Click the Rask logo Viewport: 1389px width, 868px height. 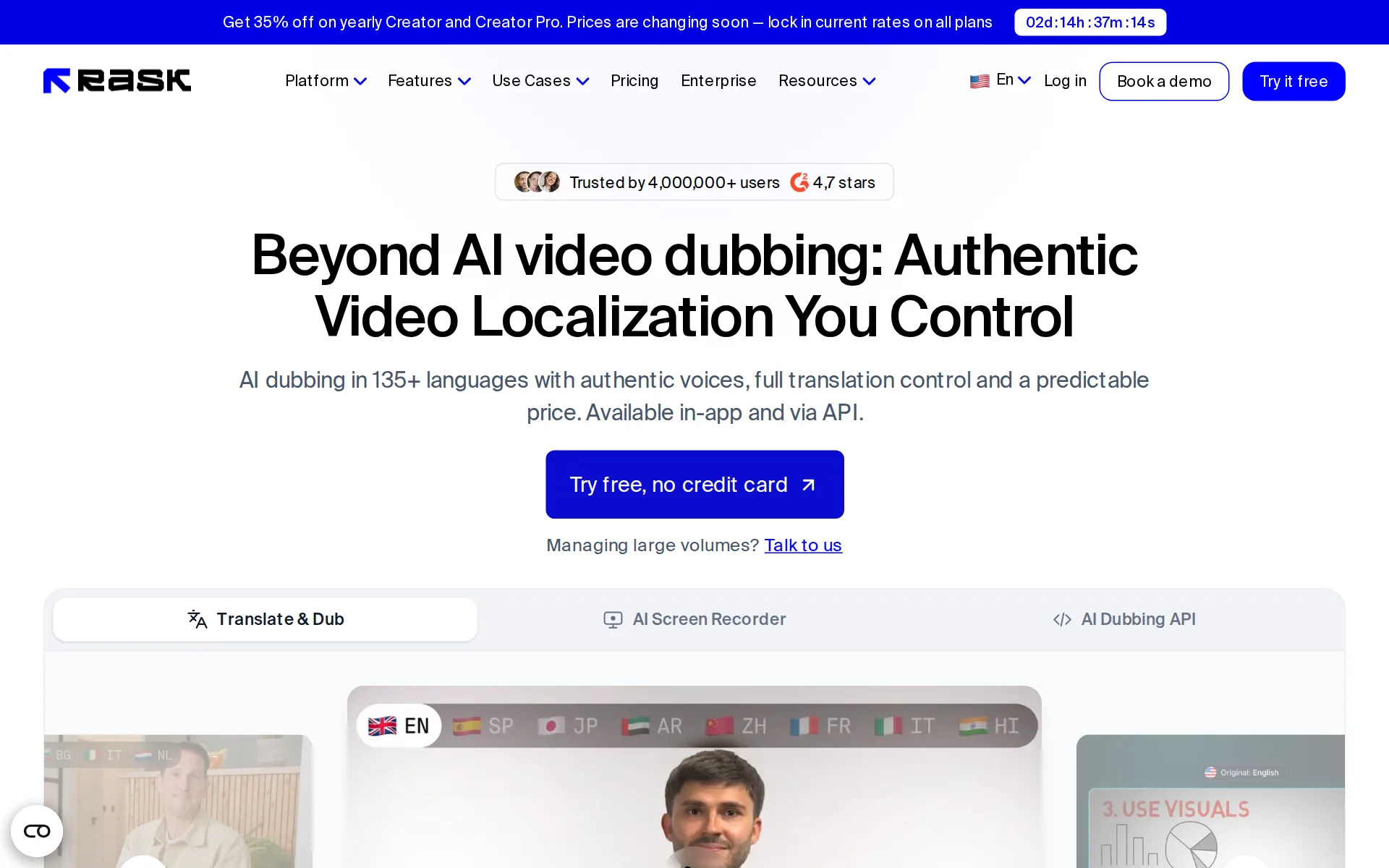116,80
